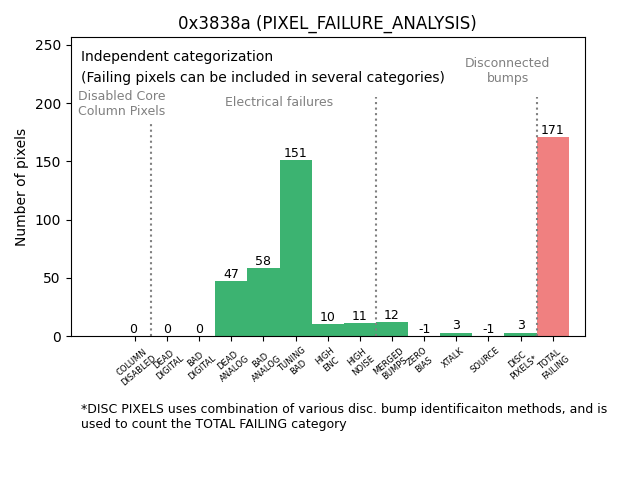Image resolution: width=640 pixels, height=480 pixels.
Task: Click the MERGED BUMPS bar
Action: (391, 329)
